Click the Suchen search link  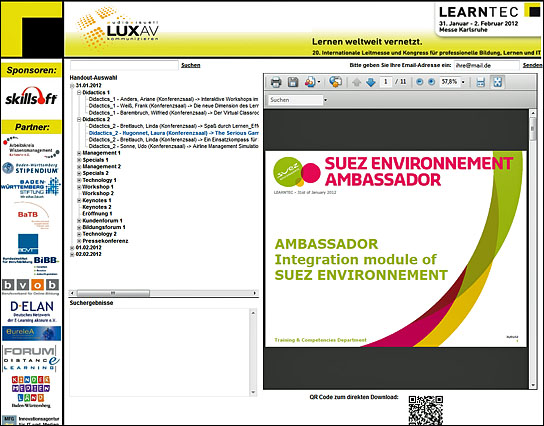pos(190,65)
